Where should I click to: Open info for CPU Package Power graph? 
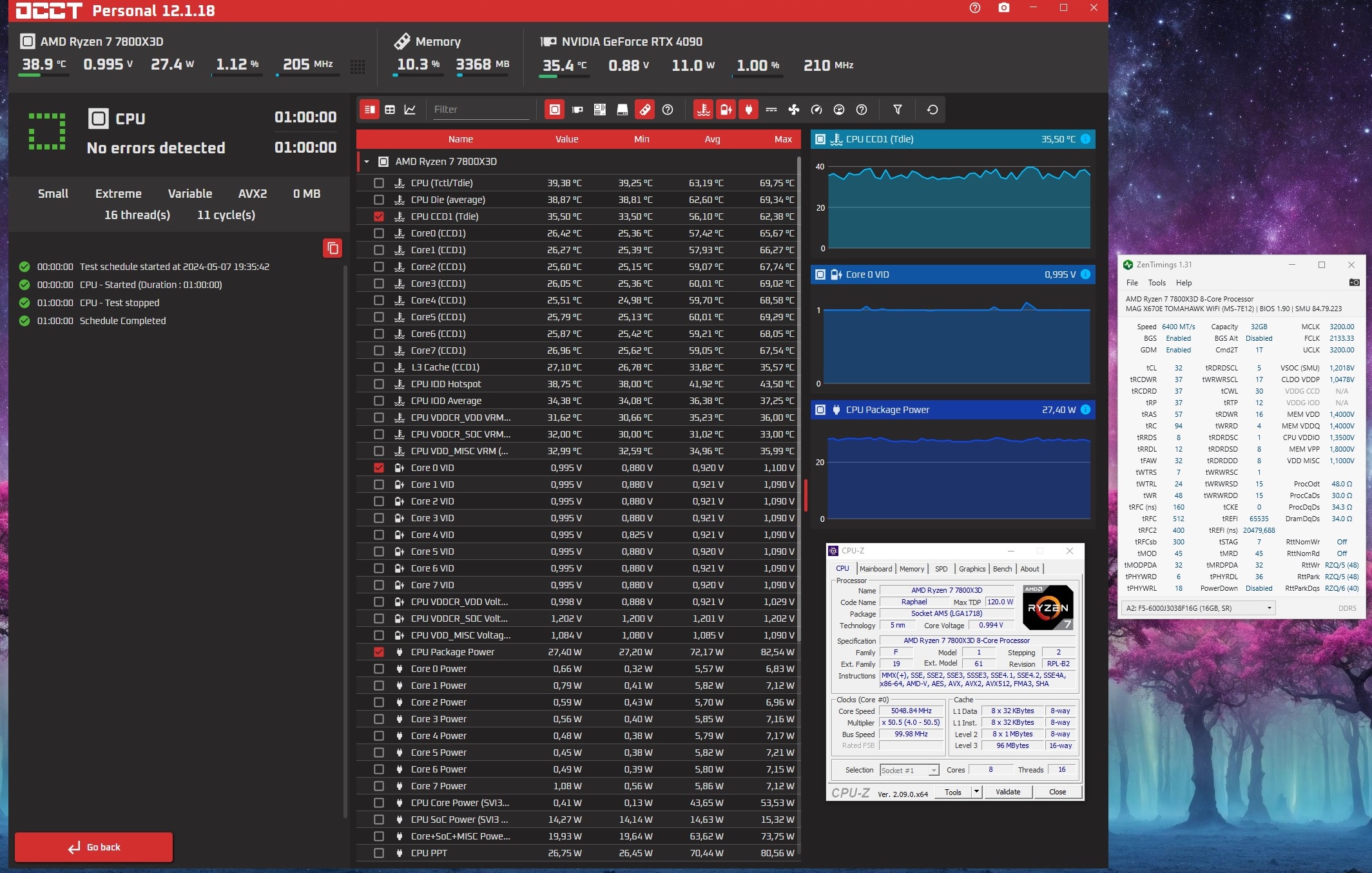tap(1085, 410)
